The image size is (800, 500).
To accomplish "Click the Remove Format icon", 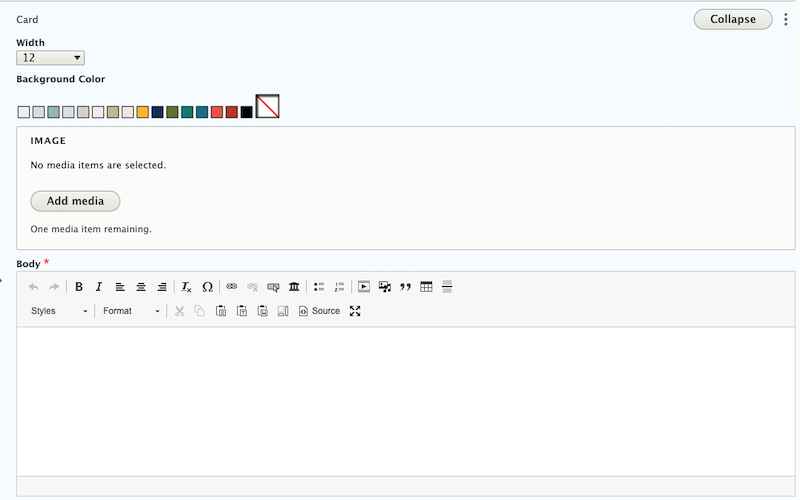I will click(186, 287).
